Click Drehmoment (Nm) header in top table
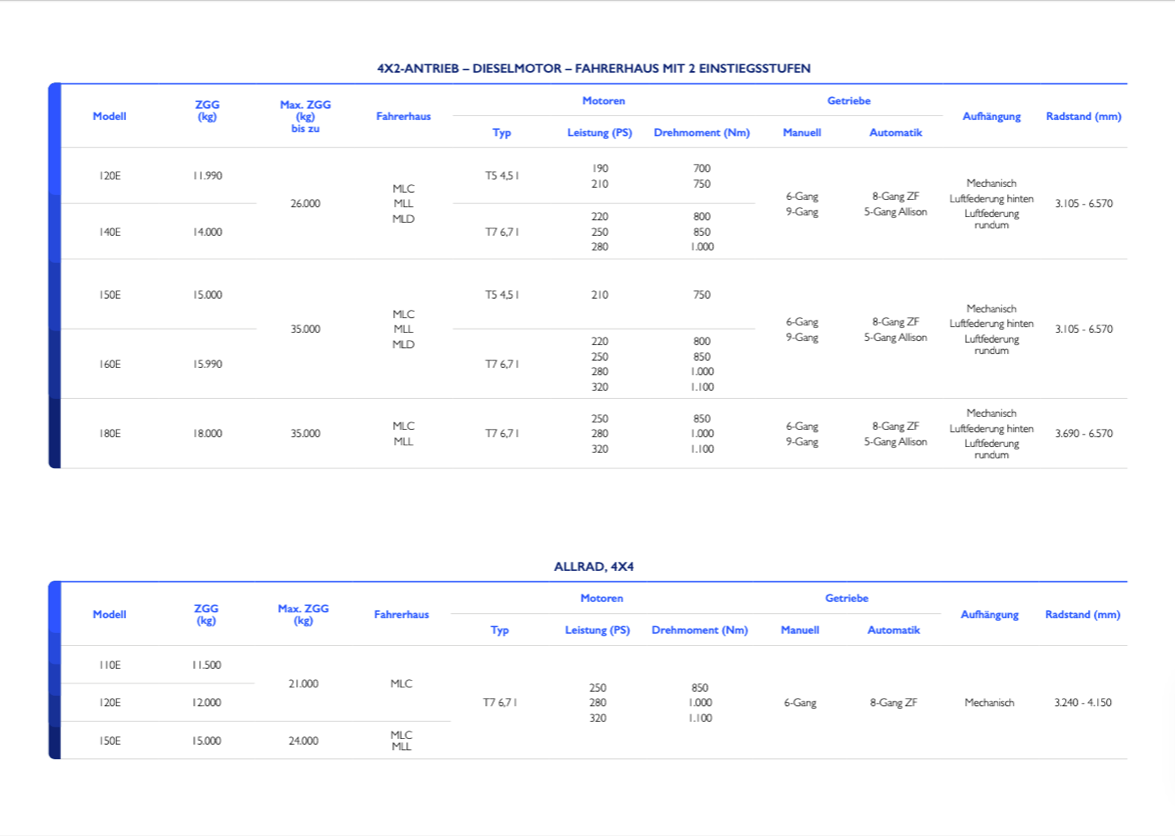 click(701, 133)
